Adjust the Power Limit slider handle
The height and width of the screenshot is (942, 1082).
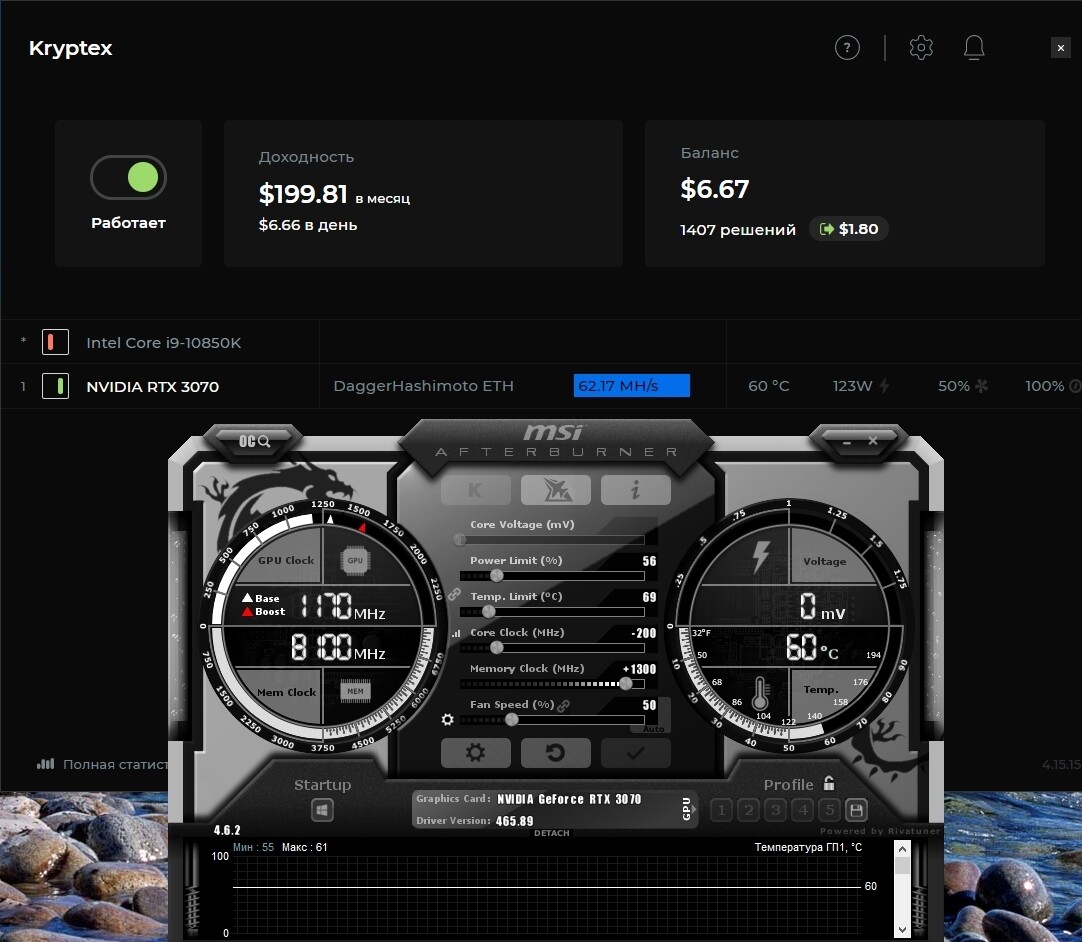coord(496,576)
